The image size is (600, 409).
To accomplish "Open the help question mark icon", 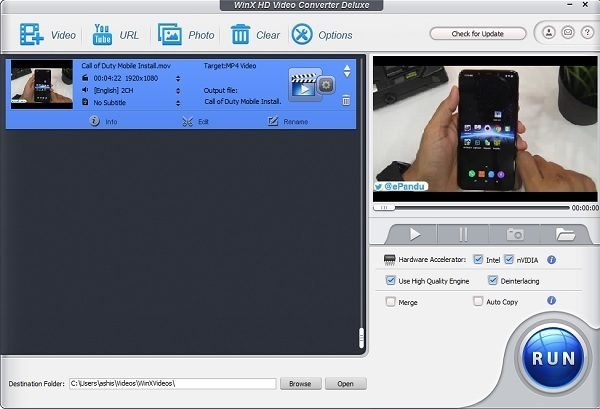I will (x=587, y=33).
